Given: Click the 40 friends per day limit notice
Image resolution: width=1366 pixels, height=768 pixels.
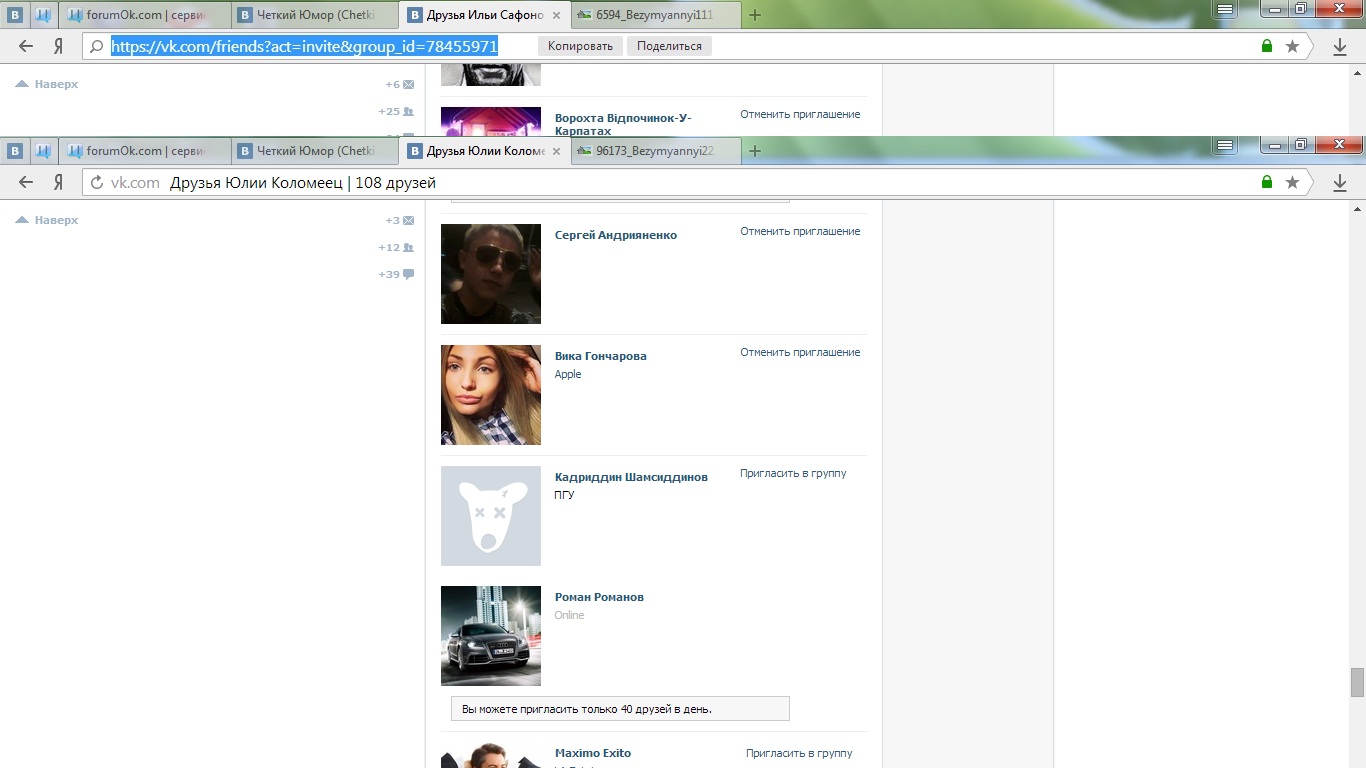Looking at the screenshot, I should coord(620,709).
